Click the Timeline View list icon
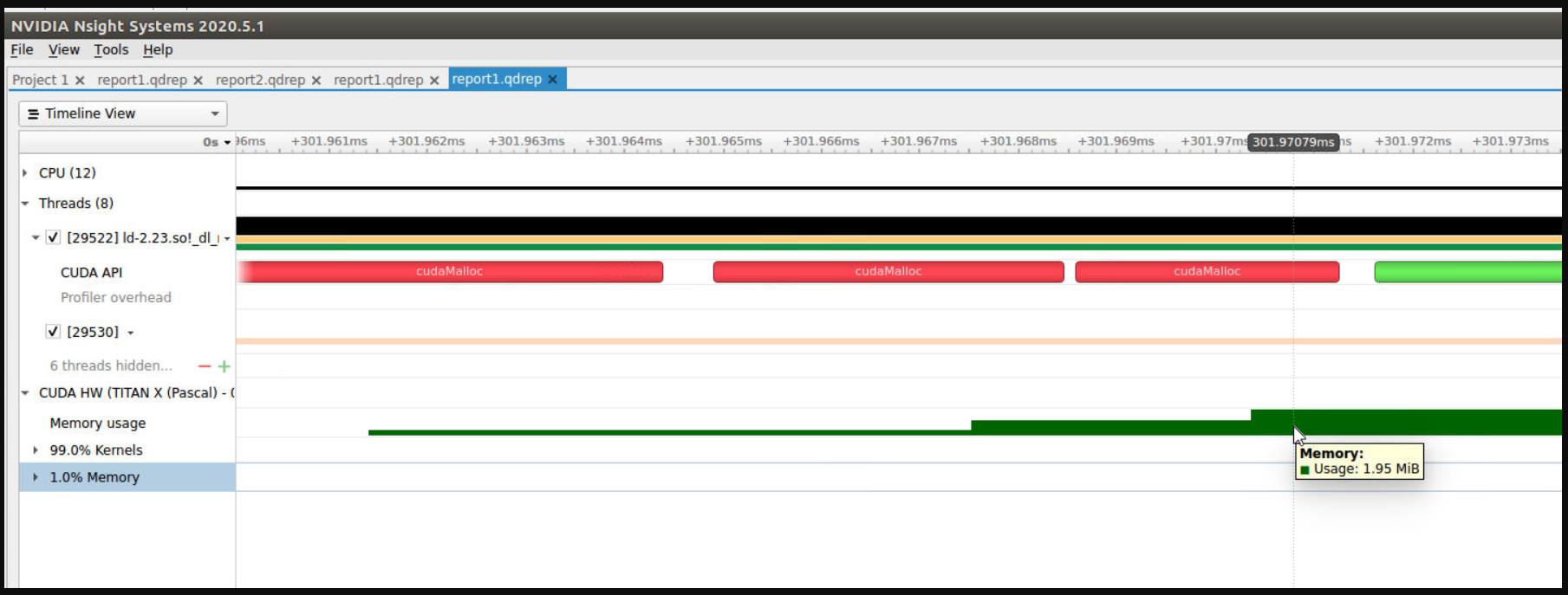Screen dimensions: 1568x595 point(33,113)
